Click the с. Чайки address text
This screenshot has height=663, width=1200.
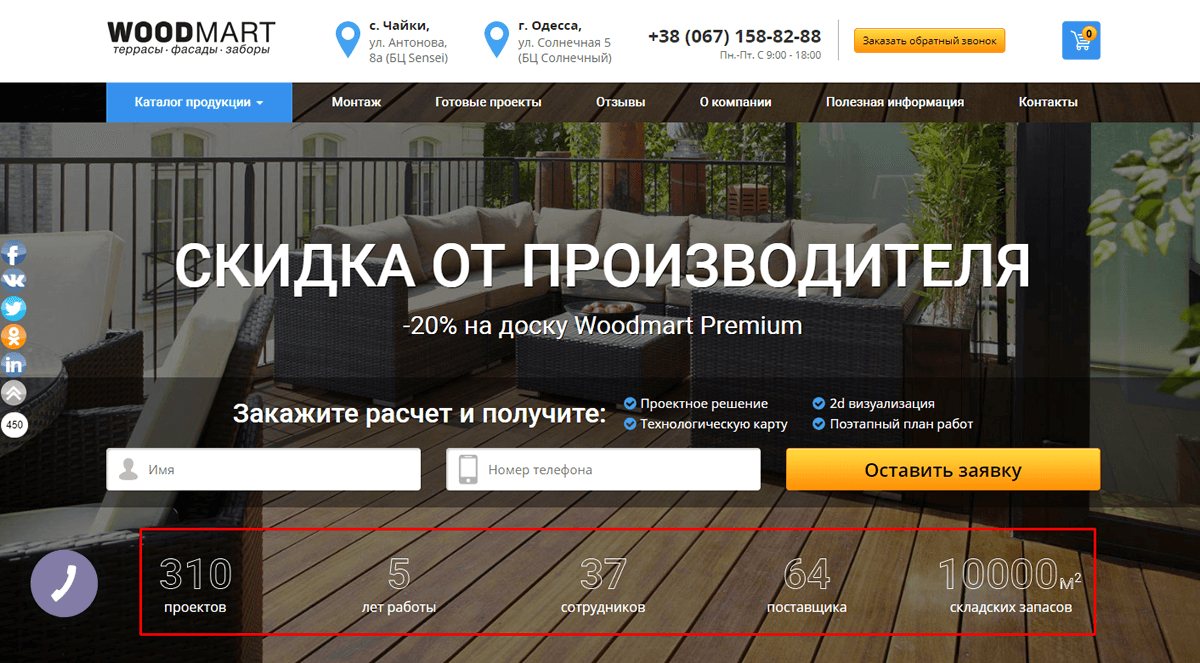408,42
